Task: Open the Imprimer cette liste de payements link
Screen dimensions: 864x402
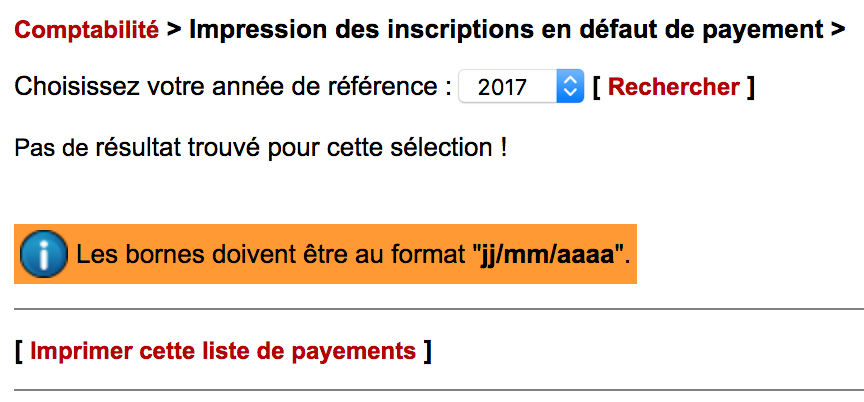Action: pos(222,351)
